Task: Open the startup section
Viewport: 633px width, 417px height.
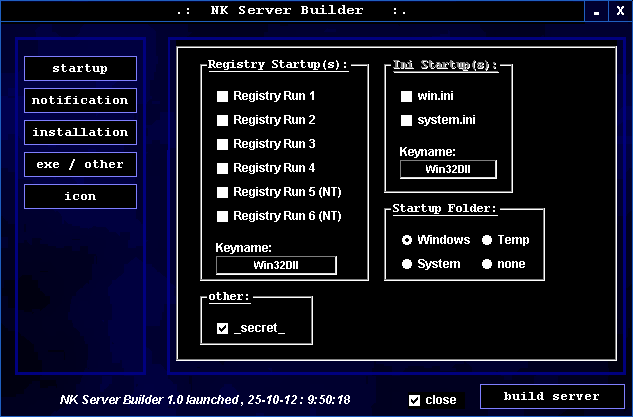Action: click(x=80, y=68)
